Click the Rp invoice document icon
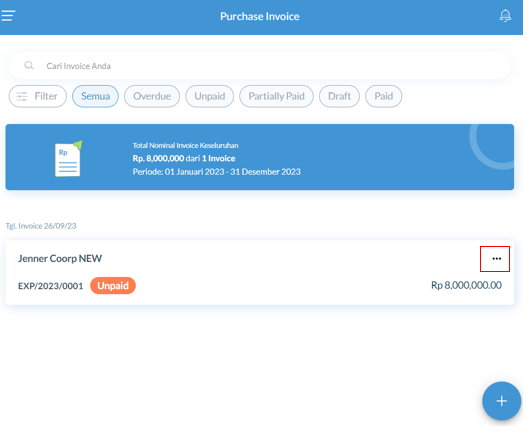This screenshot has width=527, height=444. [69, 158]
